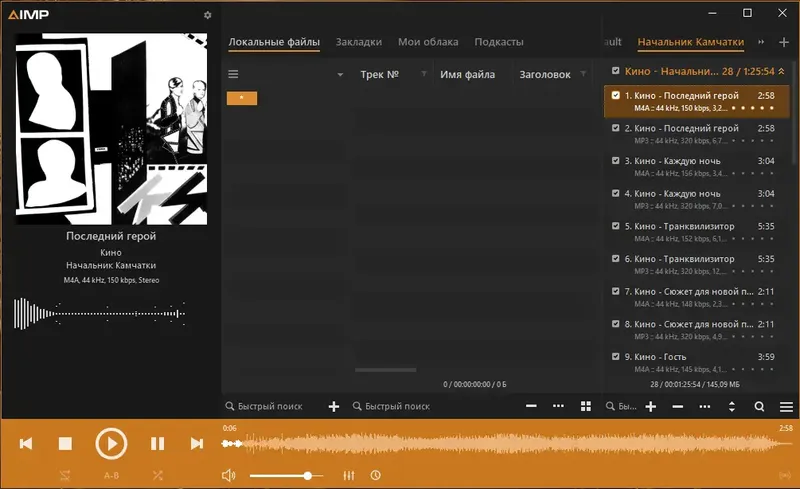Adjust the volume slider
Viewport: 800px width, 489px height.
click(x=286, y=476)
